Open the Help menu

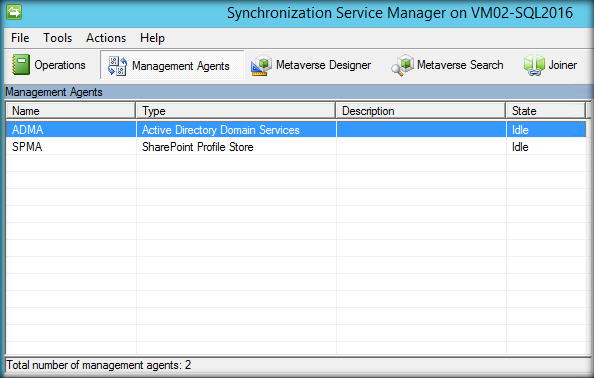point(152,38)
